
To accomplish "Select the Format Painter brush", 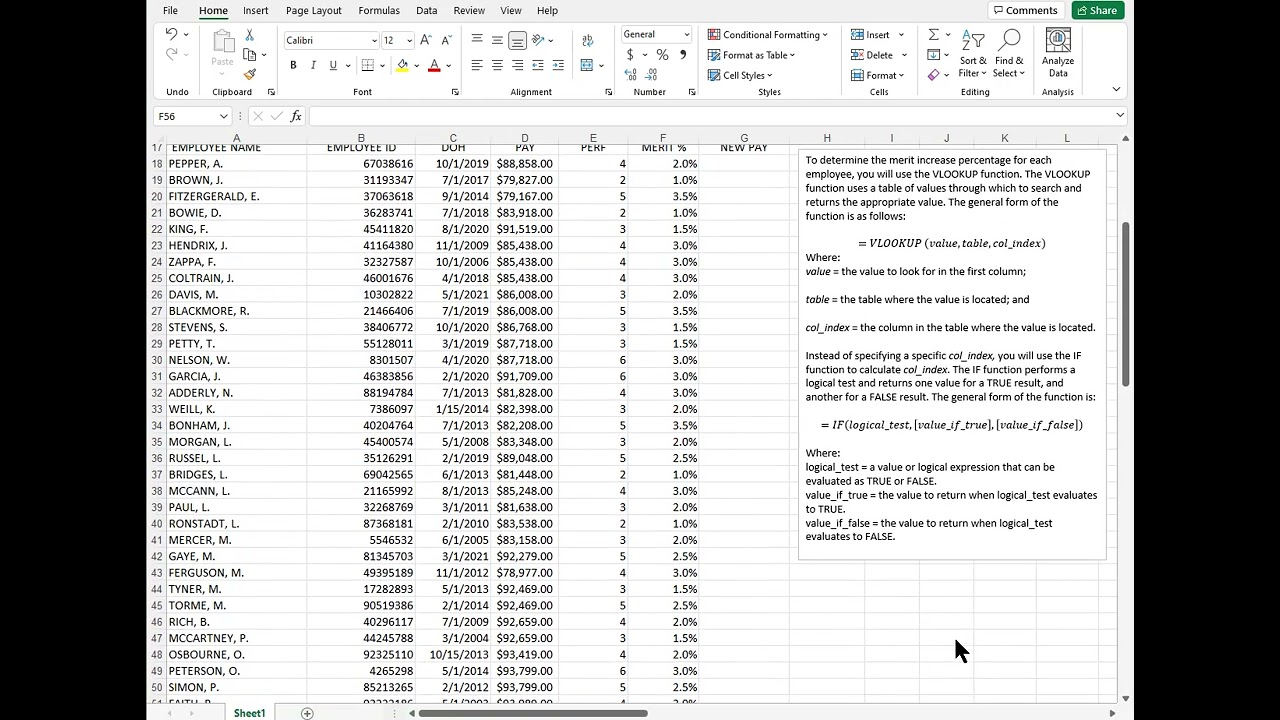I will pyautogui.click(x=250, y=74).
